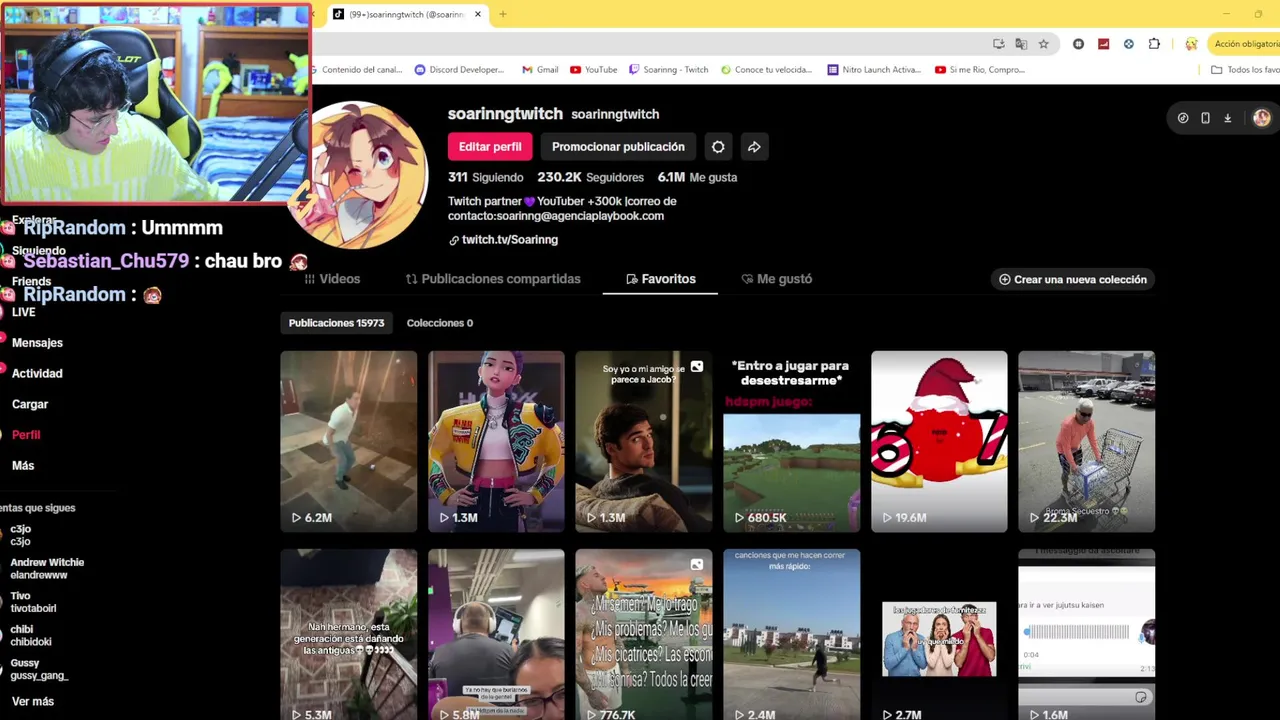
Task: Open the 'Nah hermano' 5.3M video
Action: tap(348, 634)
